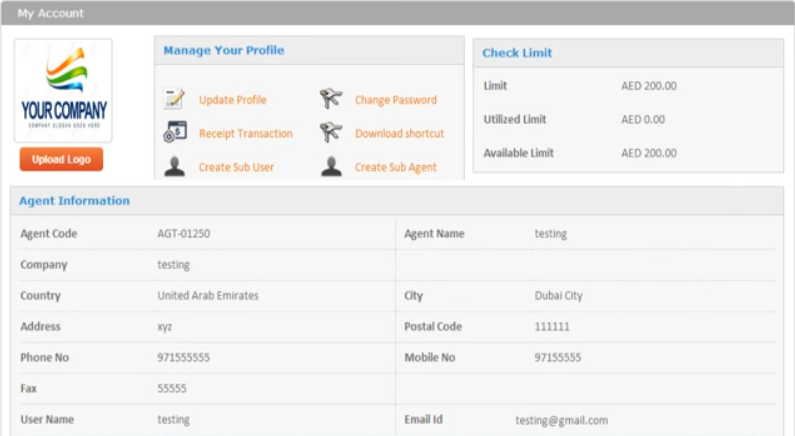This screenshot has width=795, height=436.
Task: Click the Your Company logo thumbnail
Action: click(63, 90)
